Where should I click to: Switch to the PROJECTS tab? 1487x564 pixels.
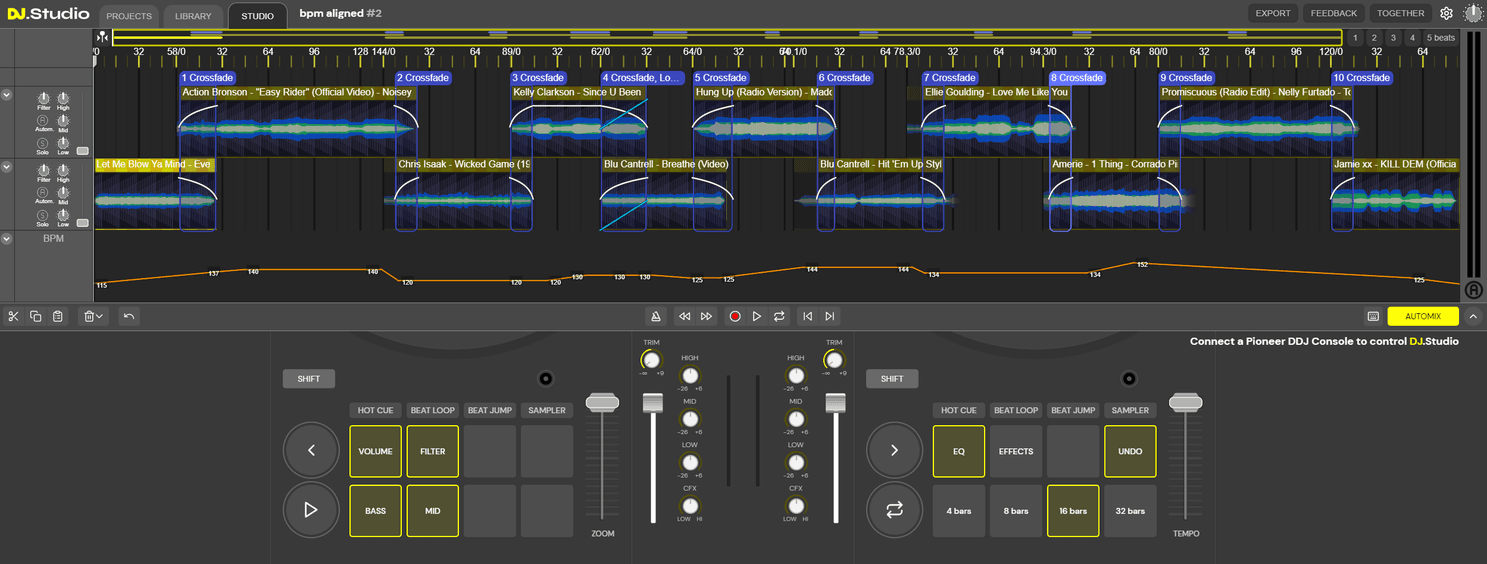129,16
